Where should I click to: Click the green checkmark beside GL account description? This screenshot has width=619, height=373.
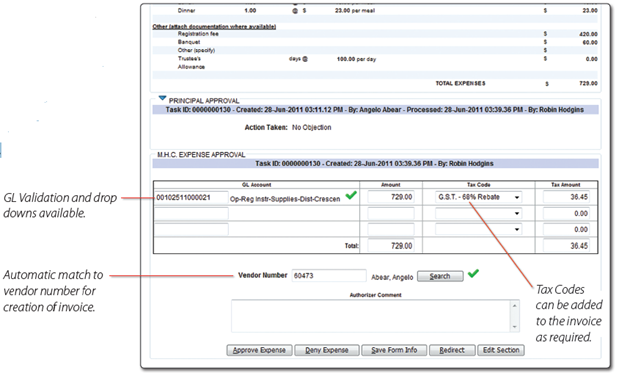(x=351, y=195)
